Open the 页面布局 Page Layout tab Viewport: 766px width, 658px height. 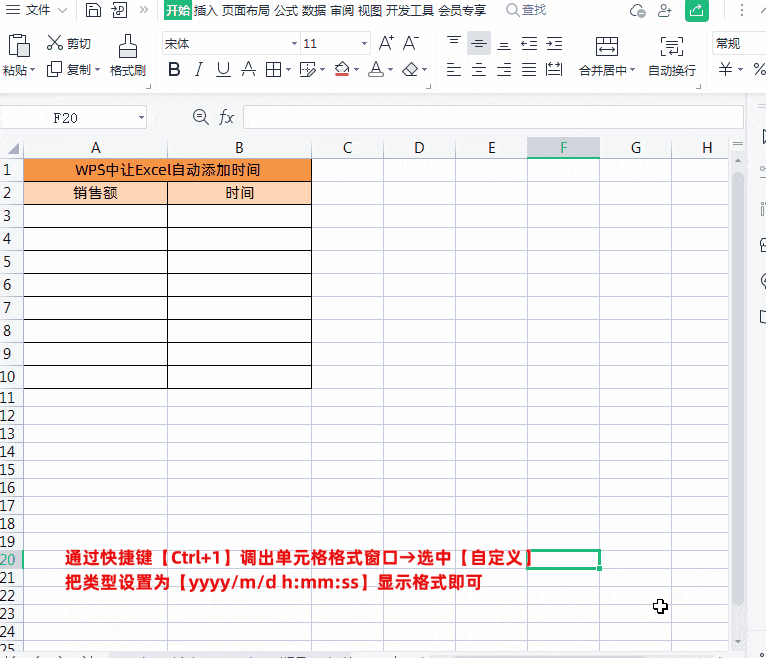246,10
